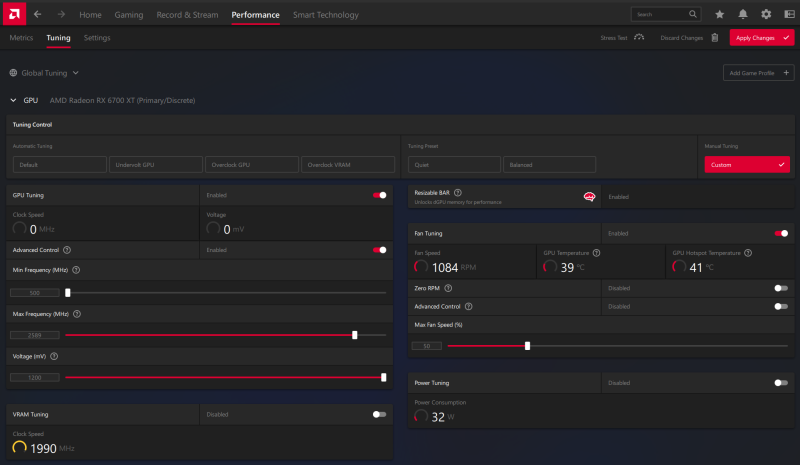Switch to the Metrics sub-tab
800x465 pixels.
[21, 38]
